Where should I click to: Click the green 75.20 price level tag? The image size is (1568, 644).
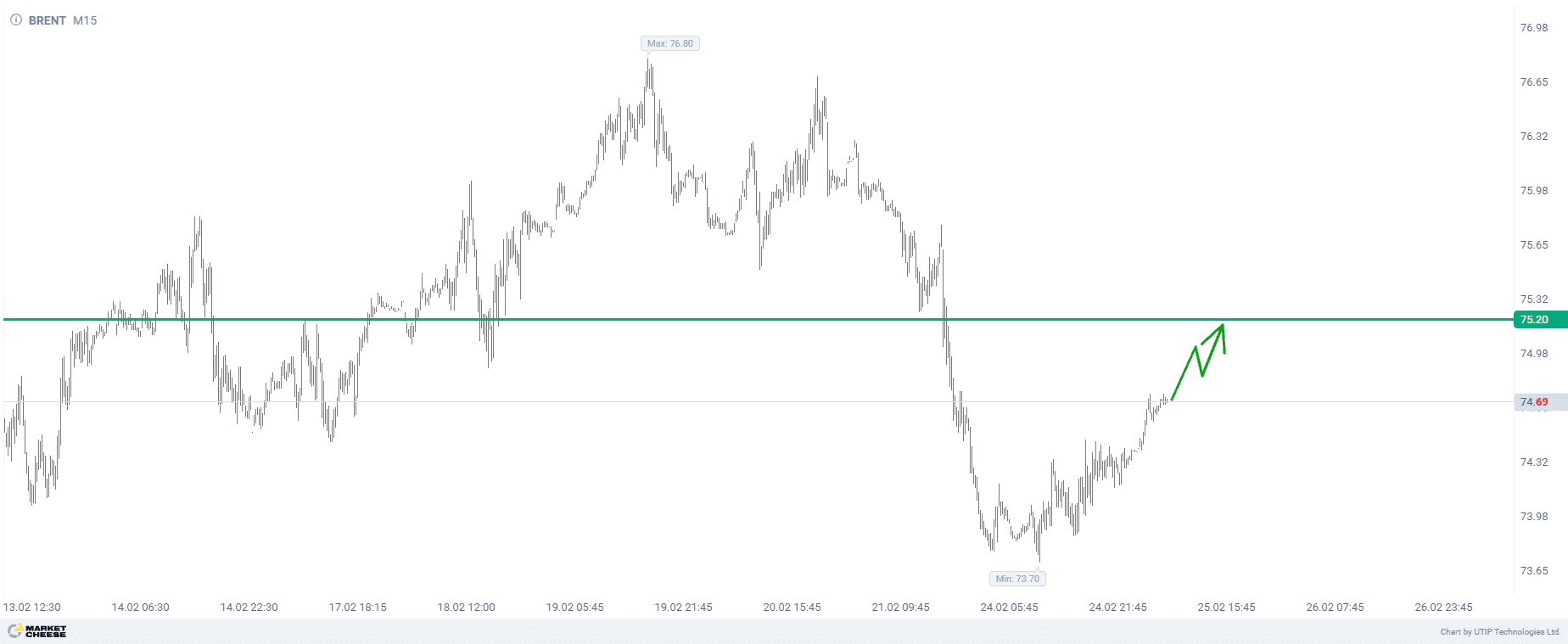(1534, 320)
